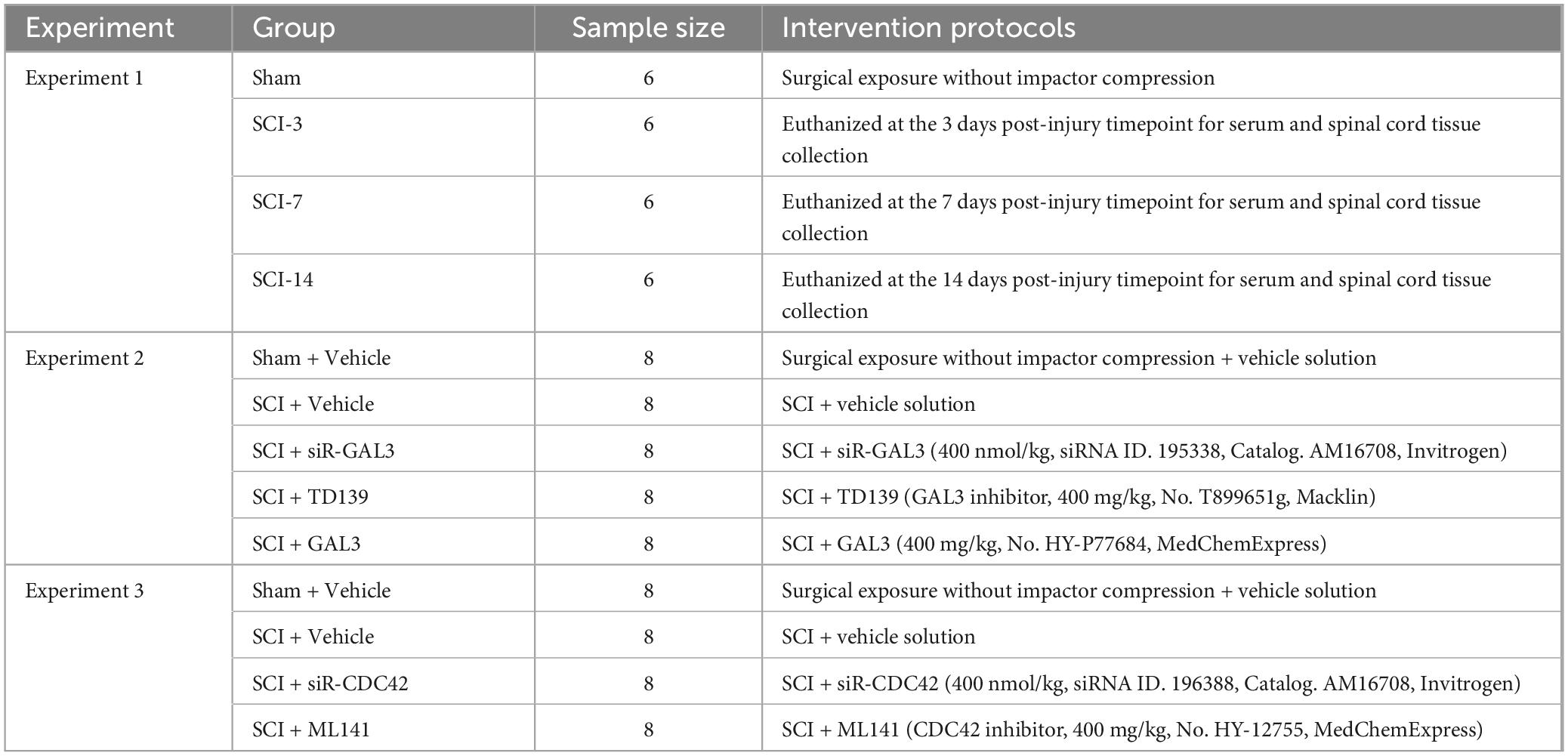Click the Sample size column header

click(648, 28)
